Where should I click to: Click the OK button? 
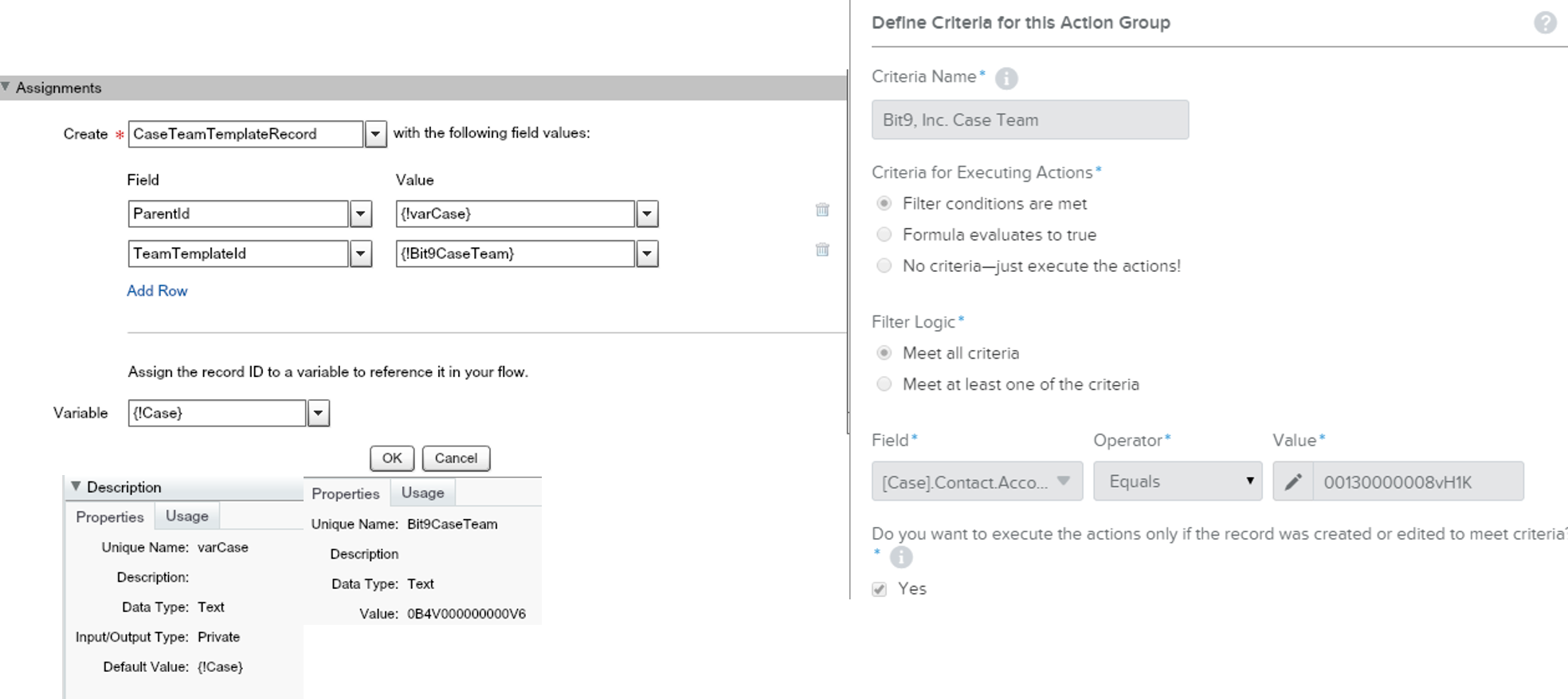click(391, 458)
